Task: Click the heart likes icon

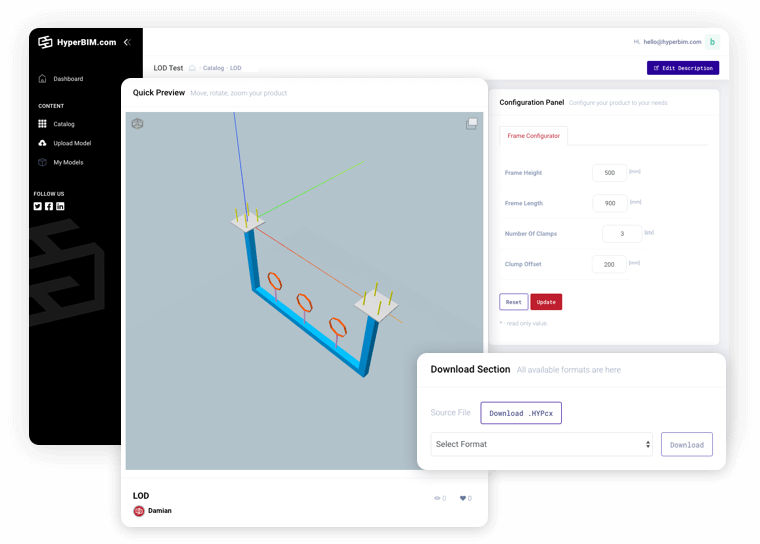Action: (462, 498)
